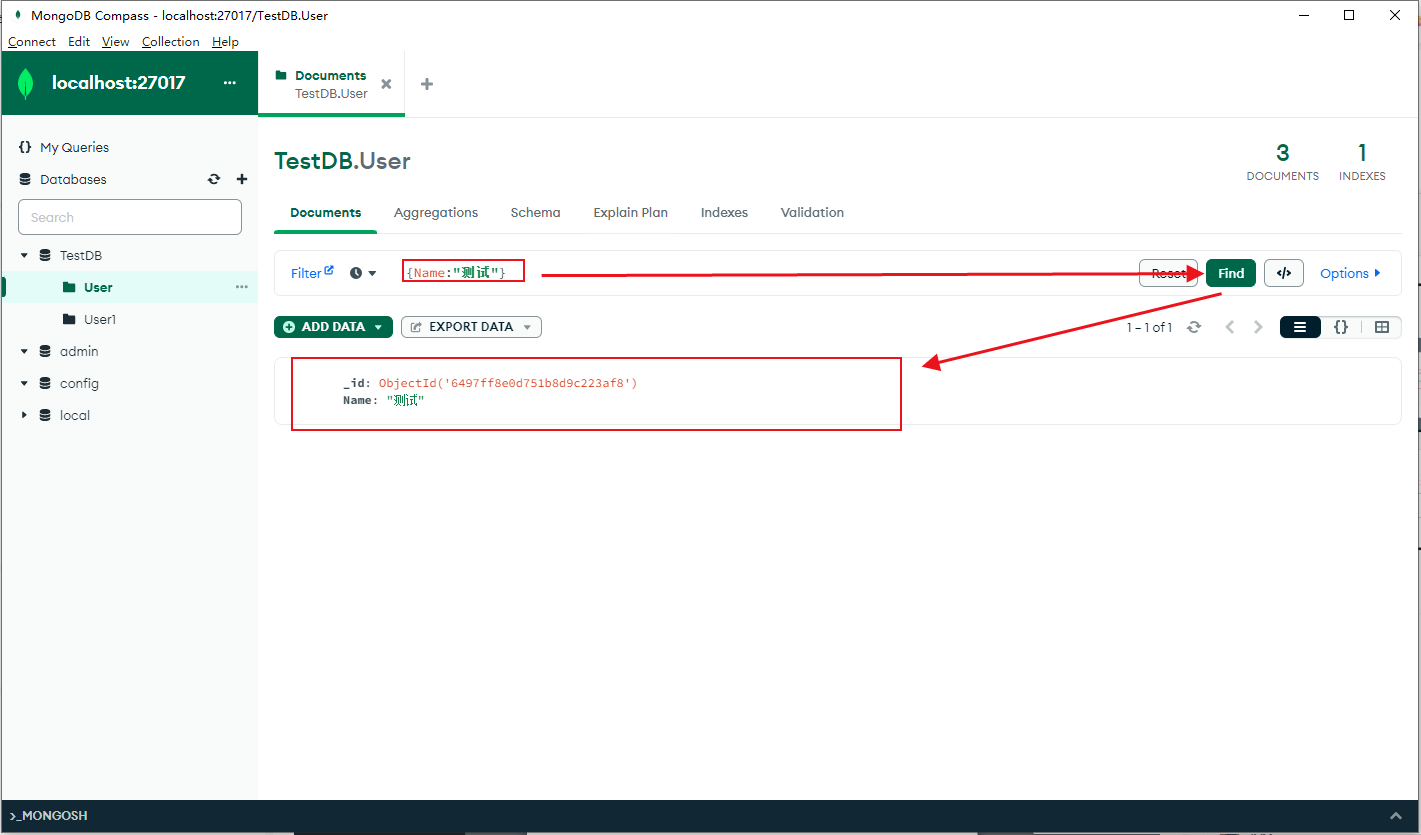Screen dimensions: 1421x835
Task: Switch to the Aggregations tab
Action: [x=436, y=213]
